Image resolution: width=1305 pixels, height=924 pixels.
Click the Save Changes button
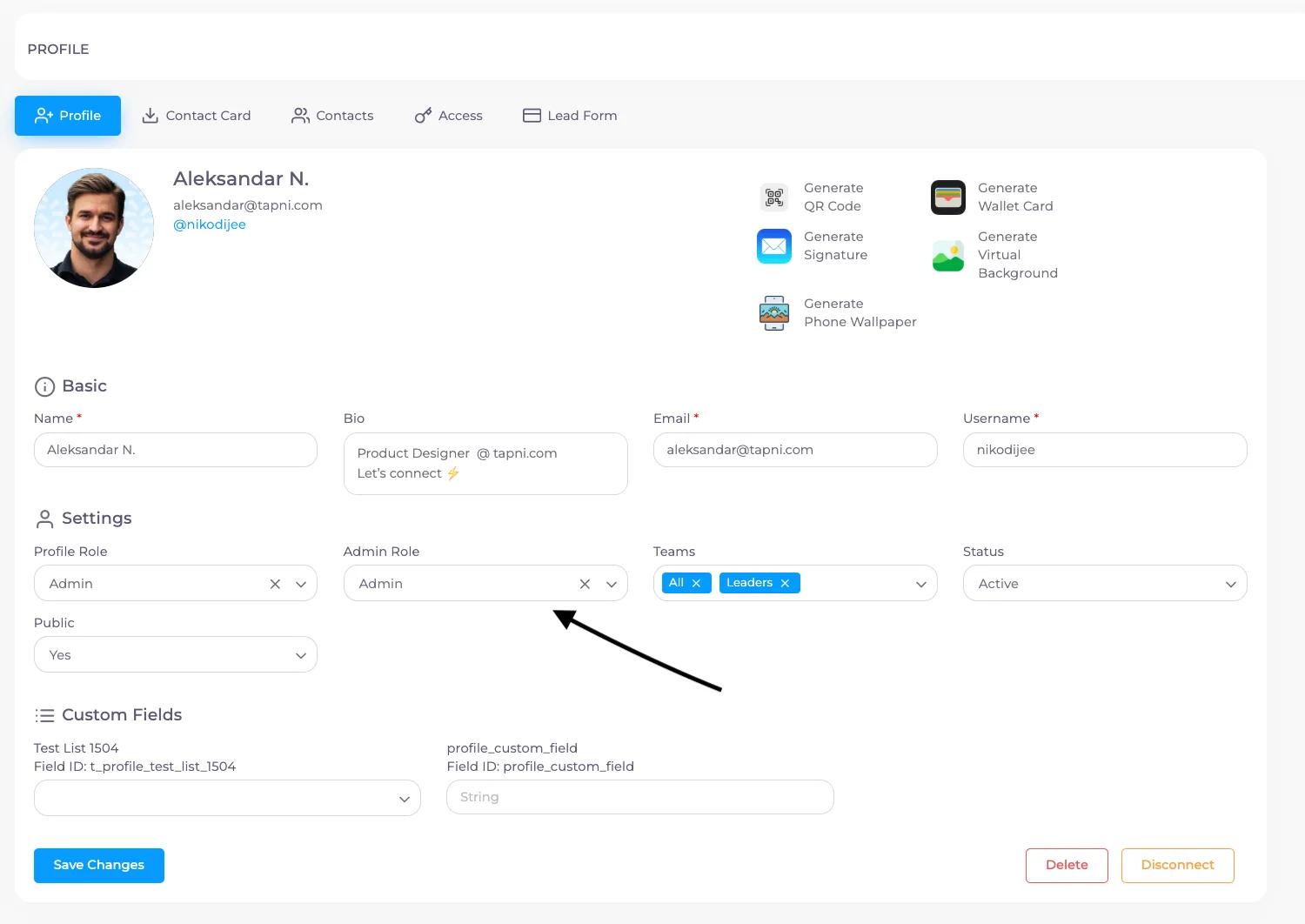pyautogui.click(x=99, y=866)
